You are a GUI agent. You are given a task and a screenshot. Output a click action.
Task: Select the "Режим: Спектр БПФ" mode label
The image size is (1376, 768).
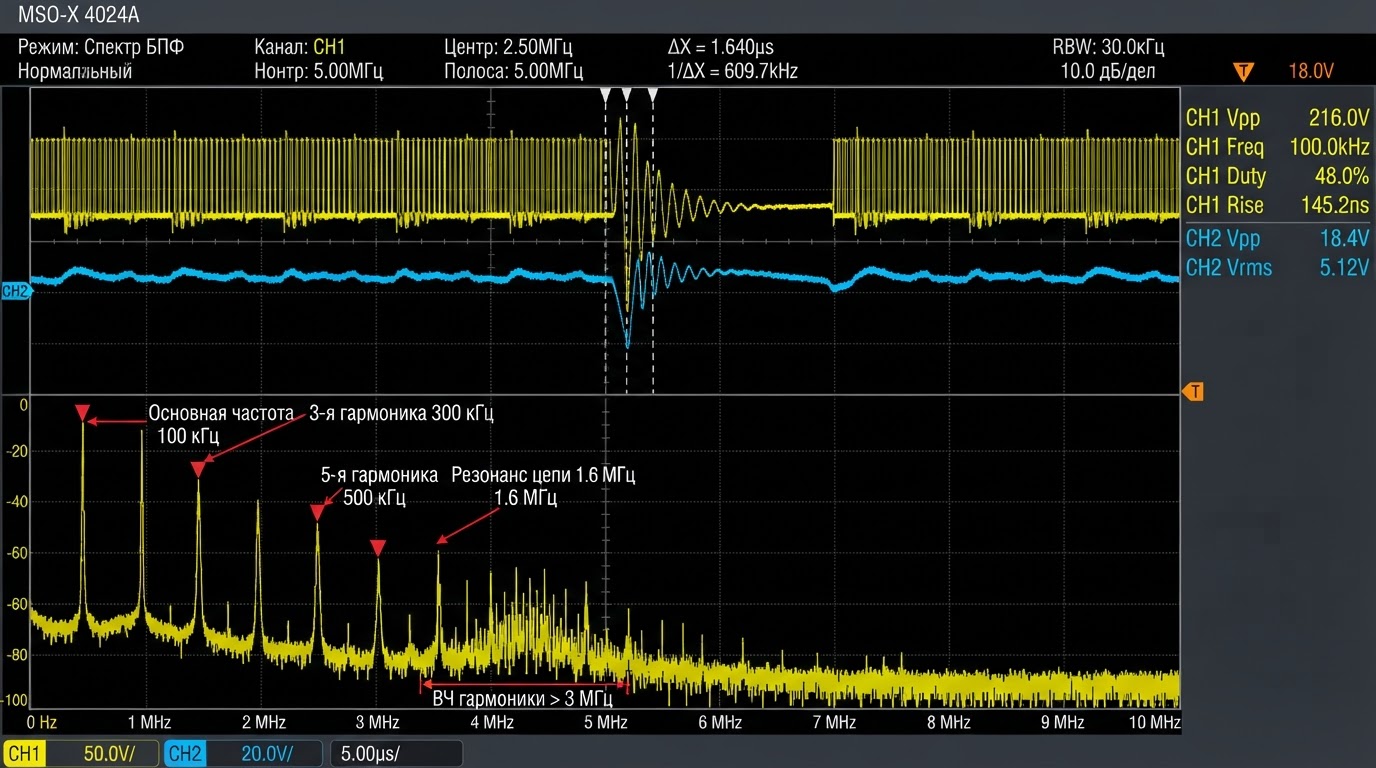pyautogui.click(x=101, y=47)
